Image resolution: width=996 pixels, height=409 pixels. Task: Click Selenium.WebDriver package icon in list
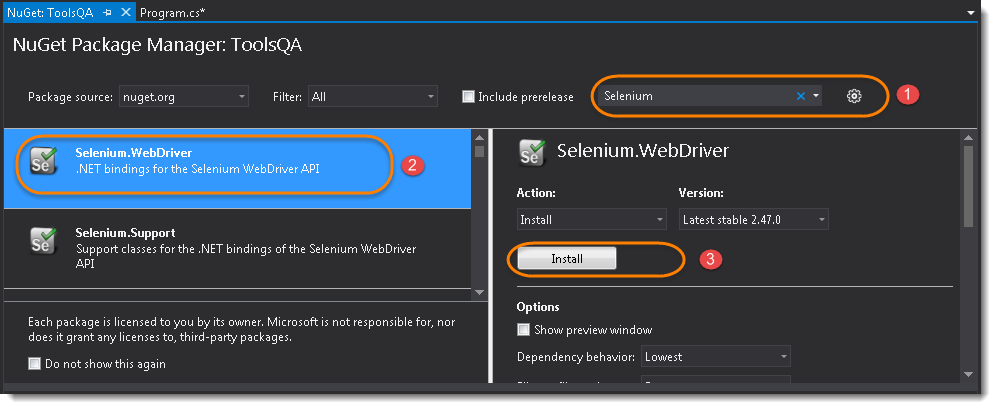[x=43, y=160]
